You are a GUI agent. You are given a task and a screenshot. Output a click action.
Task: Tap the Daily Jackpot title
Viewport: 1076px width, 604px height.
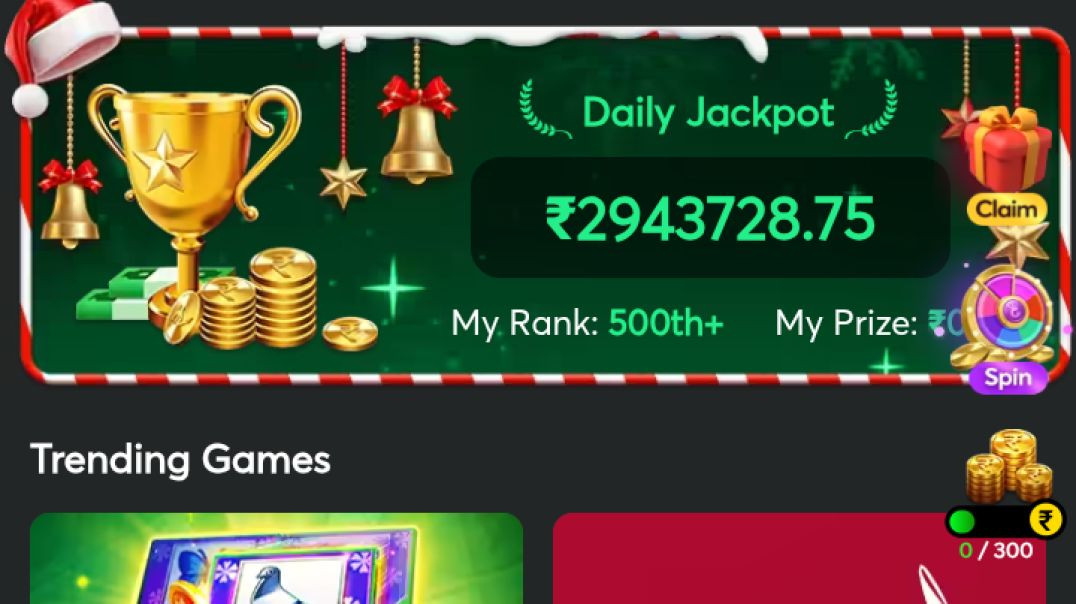[x=708, y=113]
